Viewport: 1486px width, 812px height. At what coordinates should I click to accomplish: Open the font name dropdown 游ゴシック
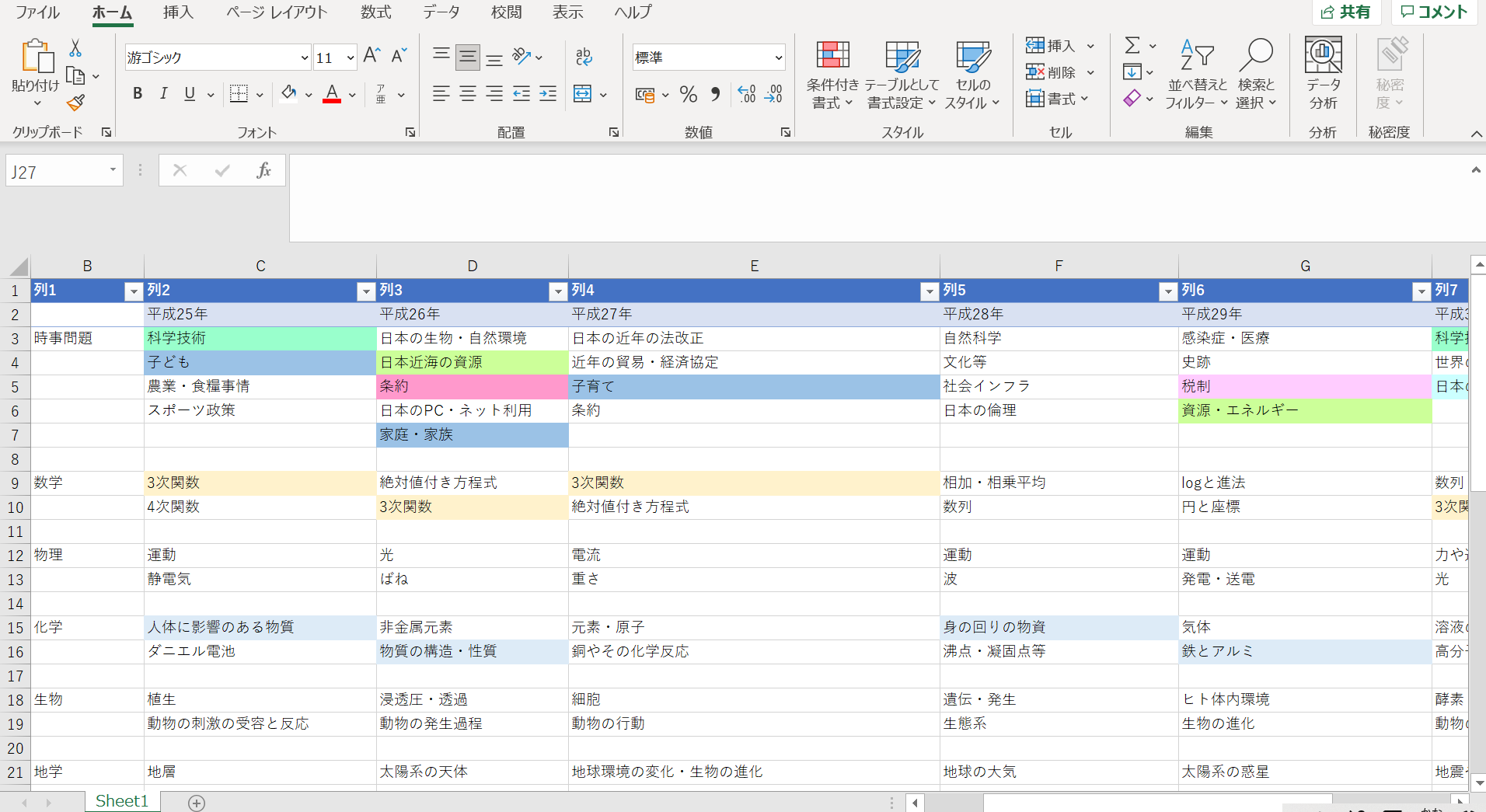[304, 58]
